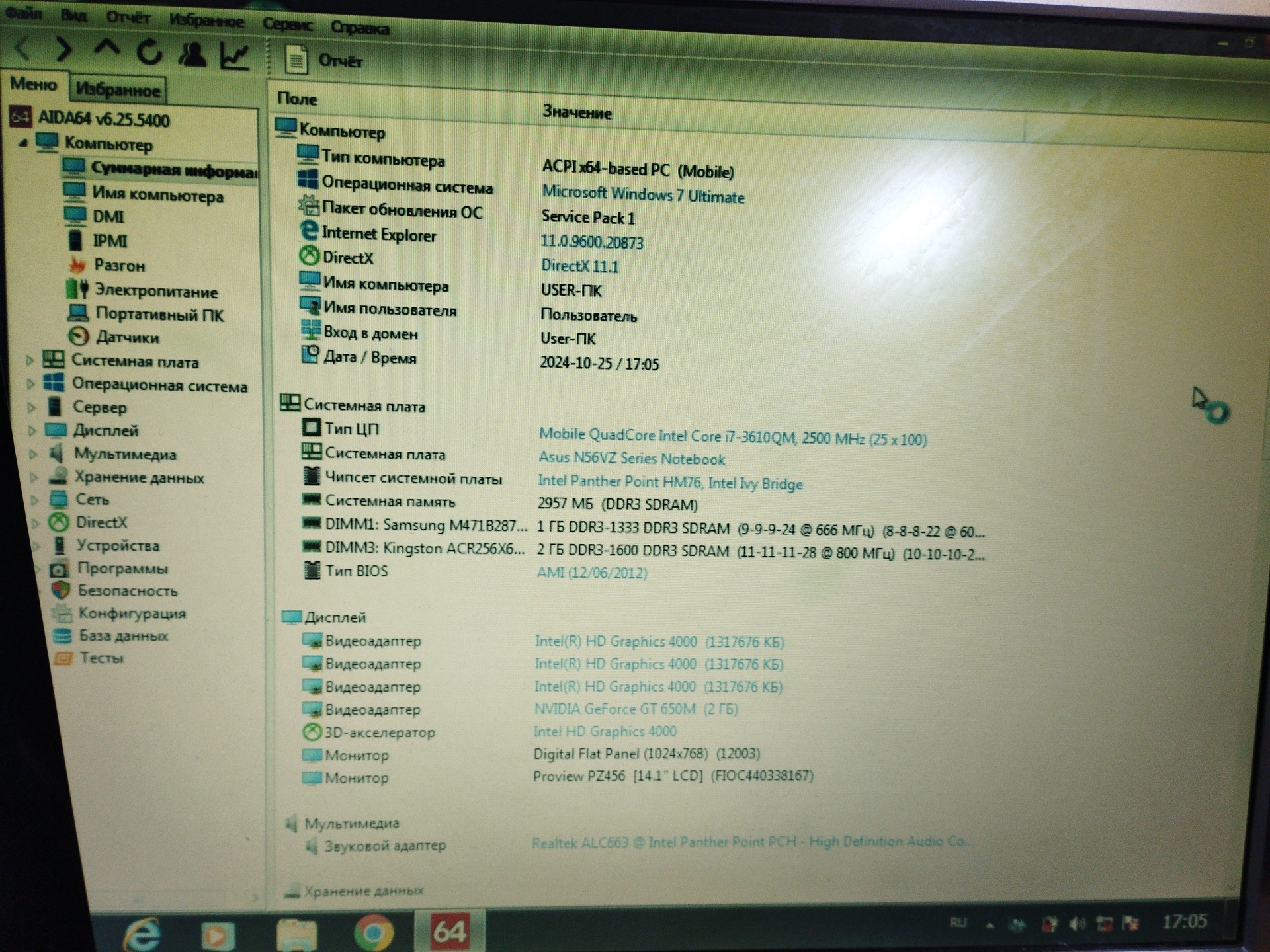Screen dimensions: 1270x952
Task: Click the Отчёт report button
Action: coord(324,60)
